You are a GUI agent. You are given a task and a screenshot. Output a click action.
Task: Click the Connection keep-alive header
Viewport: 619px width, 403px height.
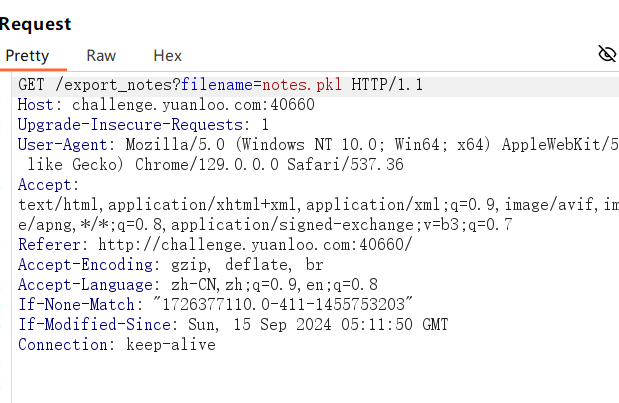pyautogui.click(x=116, y=345)
